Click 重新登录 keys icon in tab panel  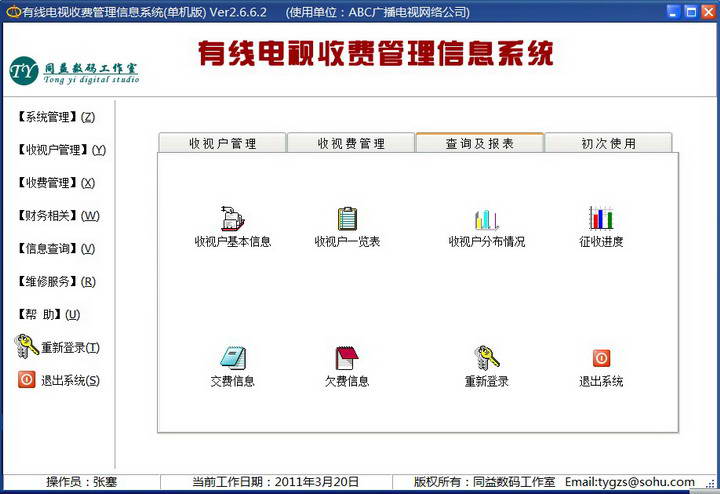(486, 358)
